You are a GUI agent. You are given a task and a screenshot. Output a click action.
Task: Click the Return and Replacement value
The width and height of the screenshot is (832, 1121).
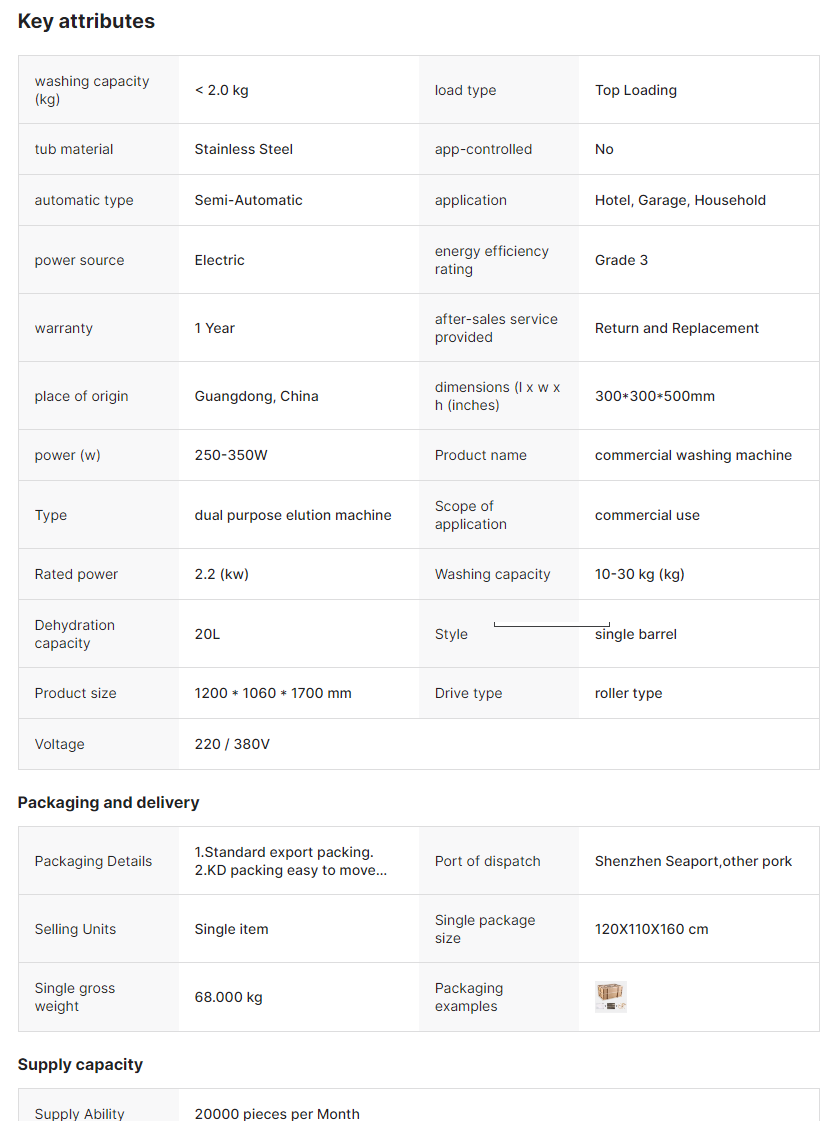coord(677,328)
